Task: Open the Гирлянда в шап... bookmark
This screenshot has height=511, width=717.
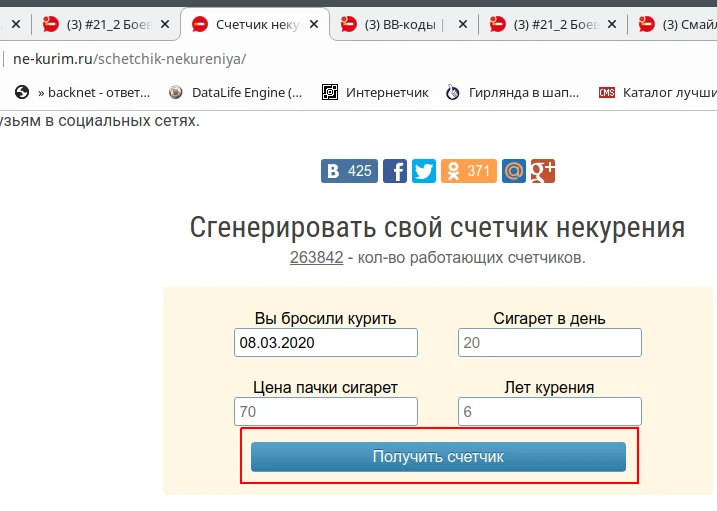Action: click(x=512, y=92)
